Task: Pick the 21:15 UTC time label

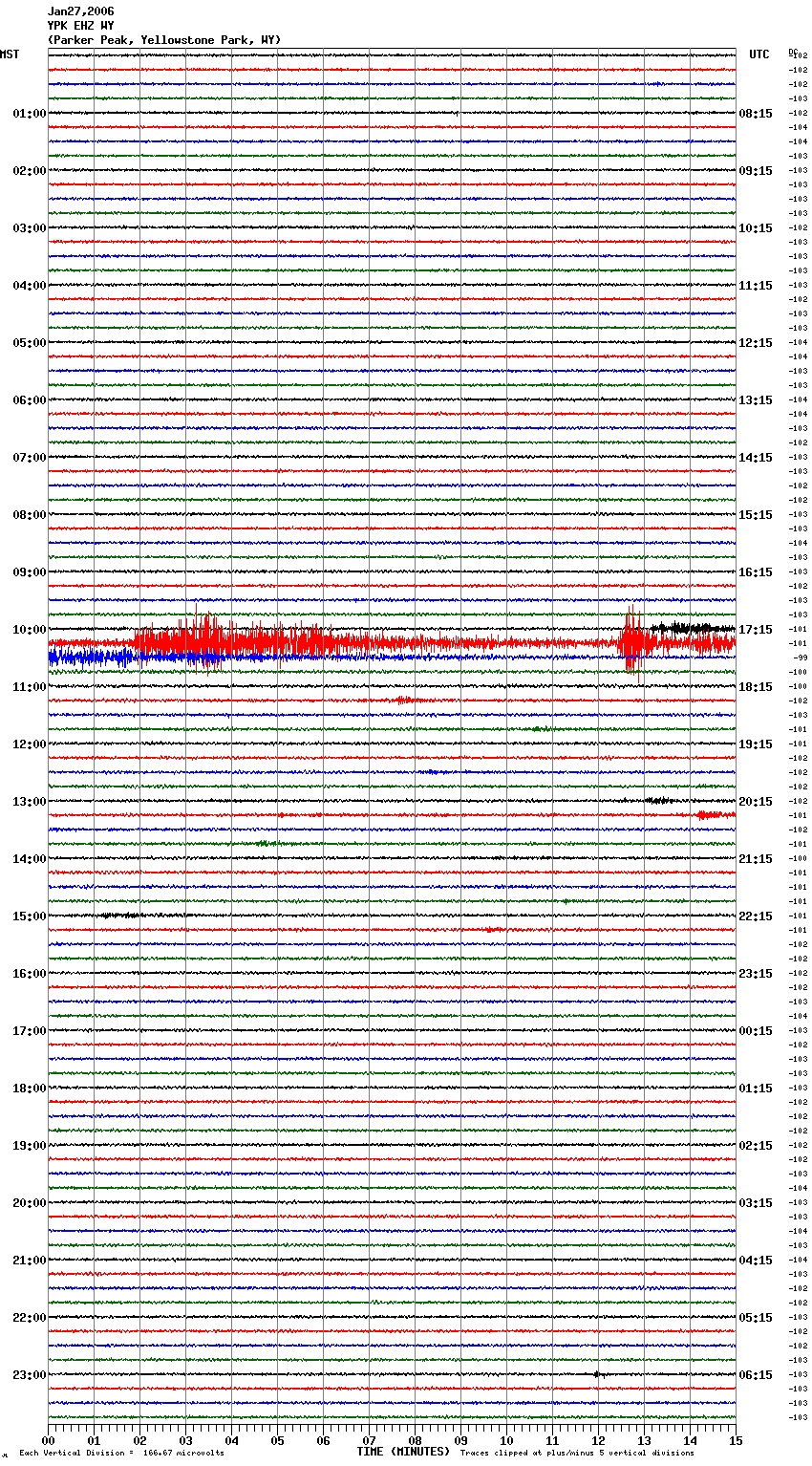Action: [756, 859]
